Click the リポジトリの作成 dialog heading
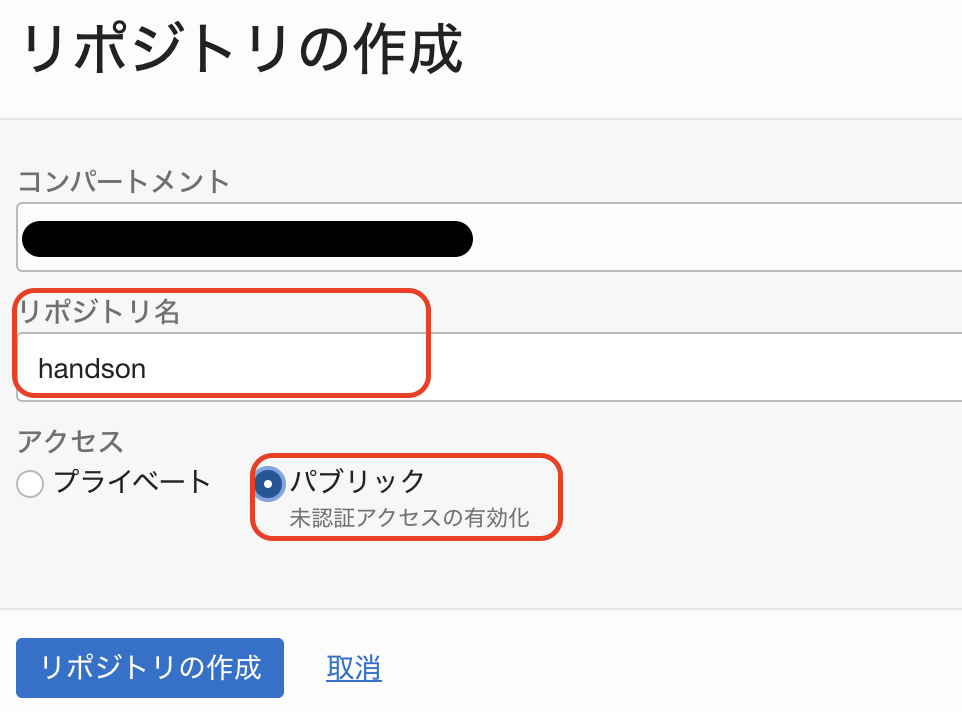Viewport: 962px width, 712px height. (x=241, y=50)
